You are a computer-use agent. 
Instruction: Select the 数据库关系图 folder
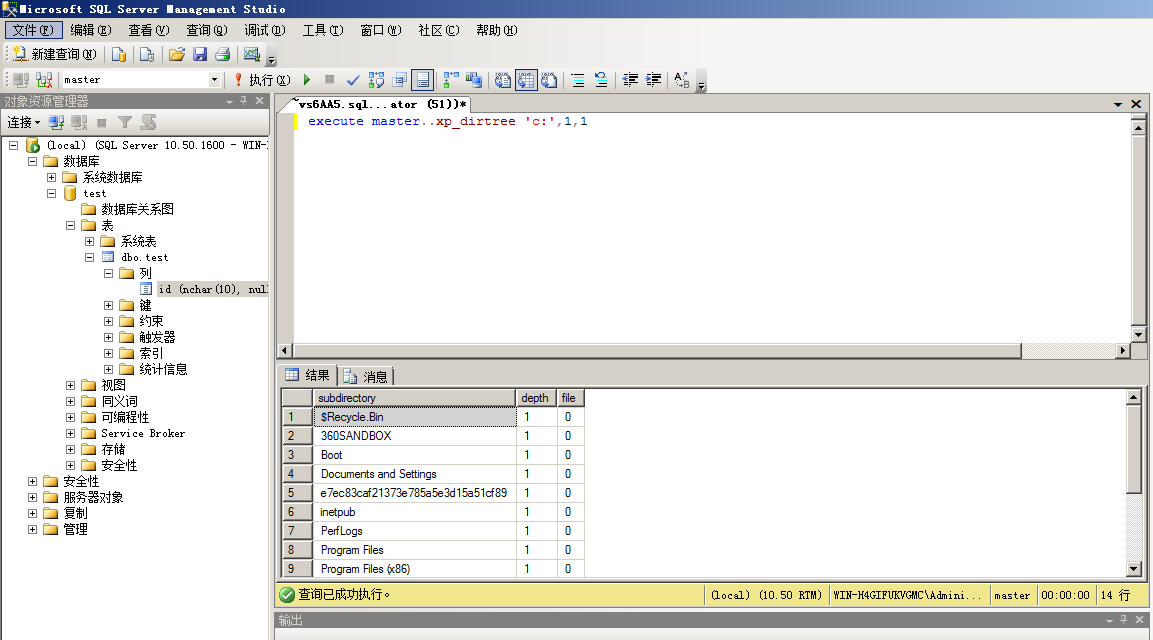coord(138,210)
